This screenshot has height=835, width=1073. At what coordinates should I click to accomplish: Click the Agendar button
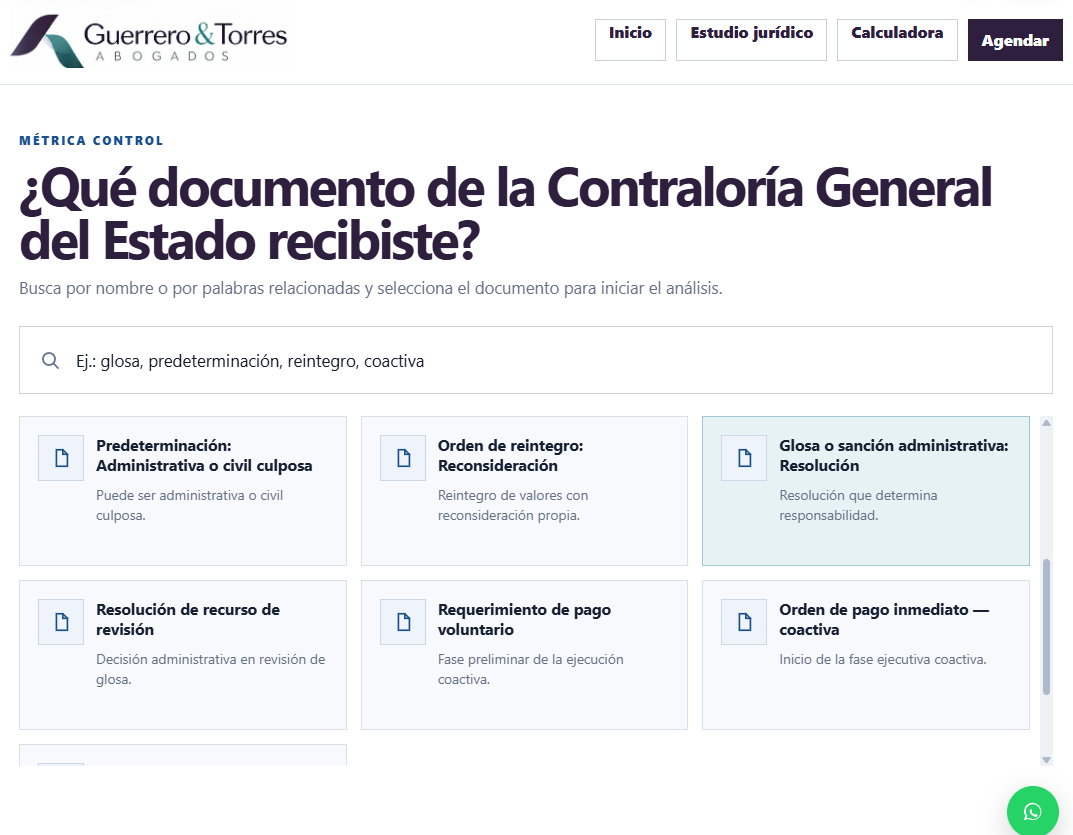pyautogui.click(x=1015, y=40)
